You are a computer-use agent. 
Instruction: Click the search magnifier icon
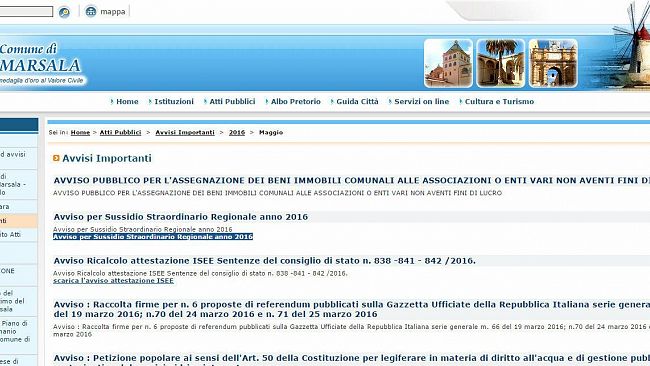point(64,12)
